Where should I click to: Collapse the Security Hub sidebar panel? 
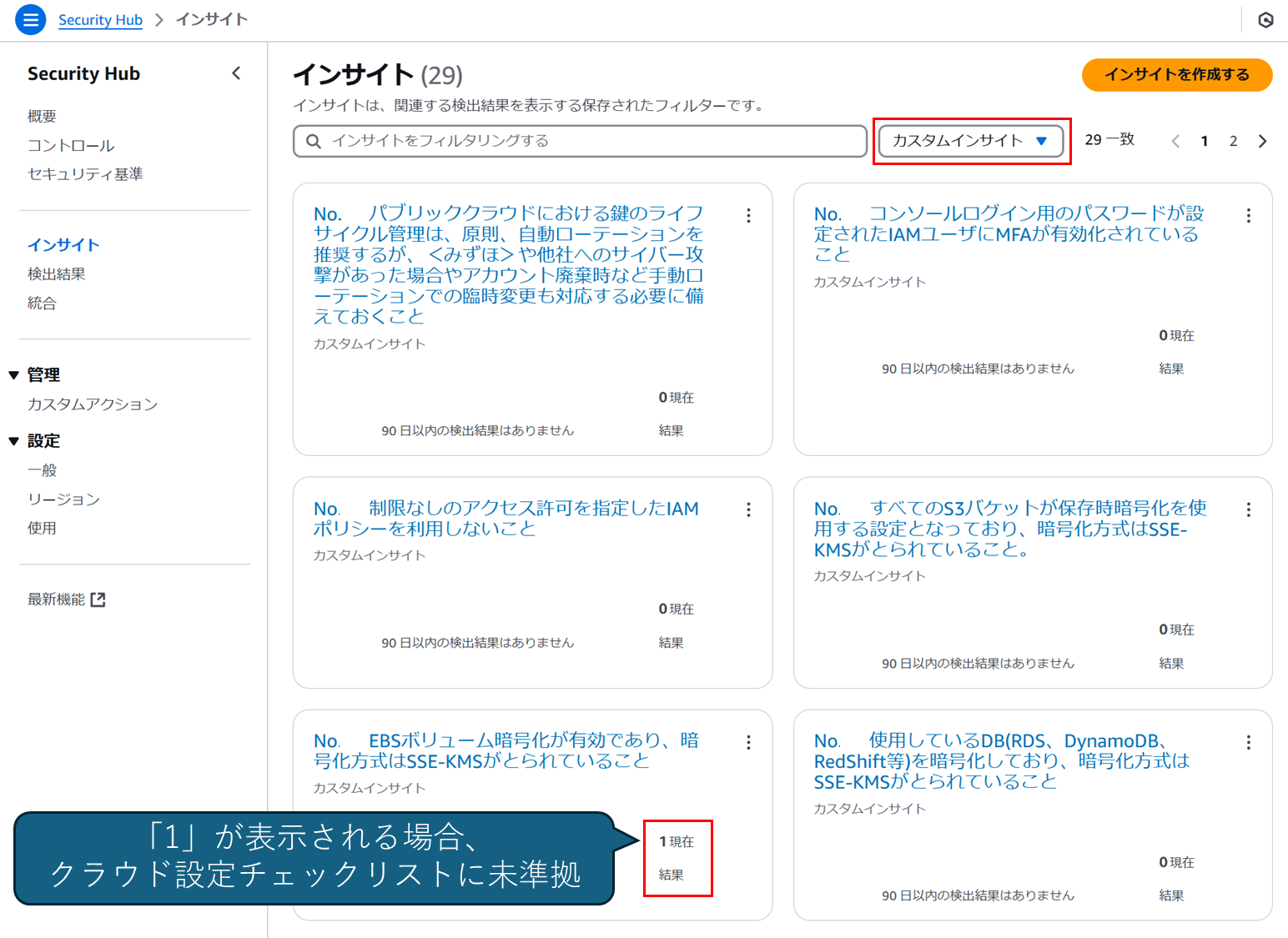coord(236,73)
